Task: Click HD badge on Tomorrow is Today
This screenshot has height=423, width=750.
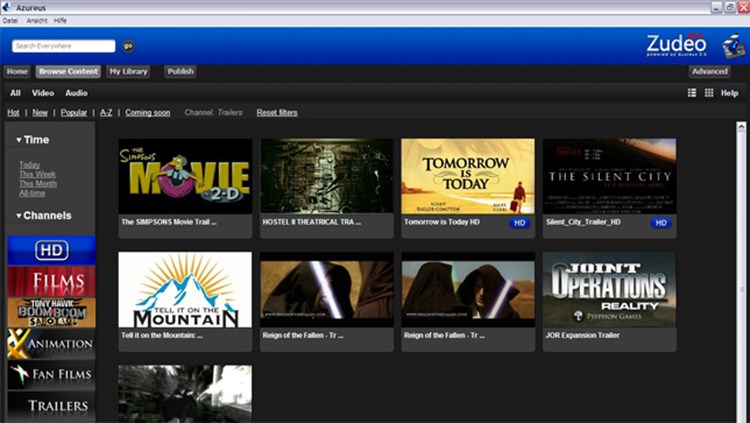Action: (x=519, y=223)
